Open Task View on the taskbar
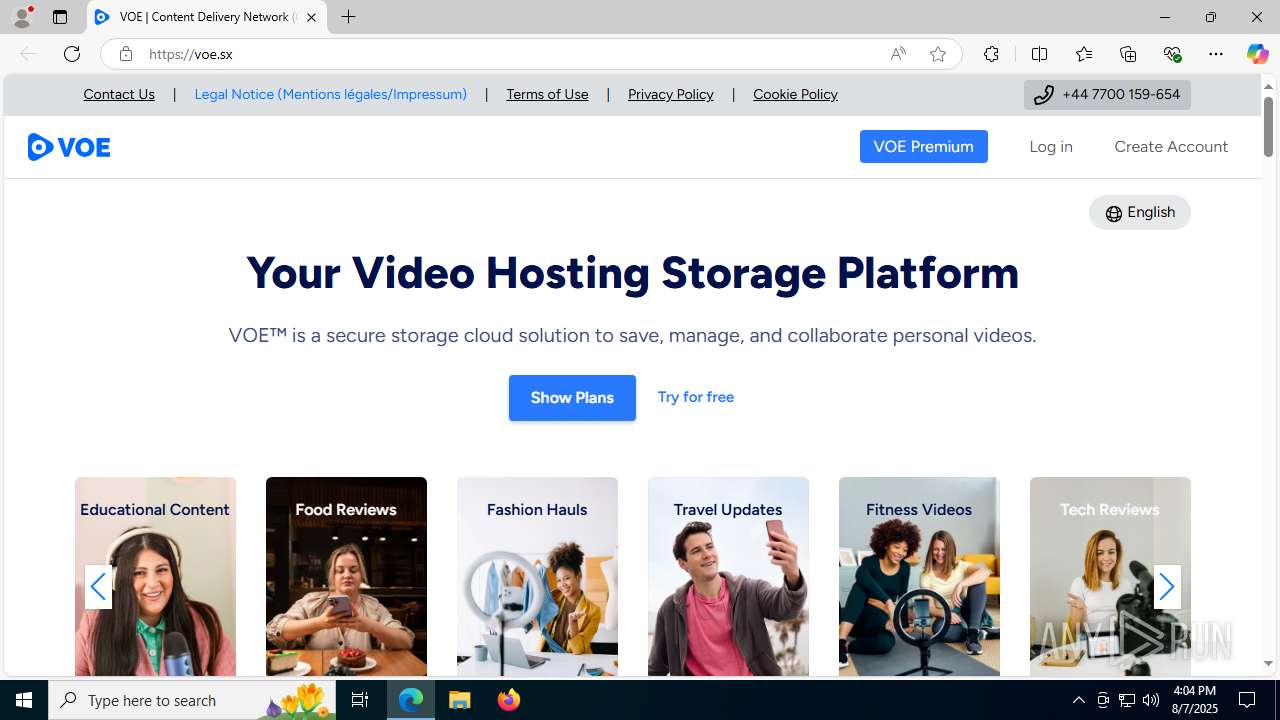Screen dimensions: 1280x720 tap(360, 700)
